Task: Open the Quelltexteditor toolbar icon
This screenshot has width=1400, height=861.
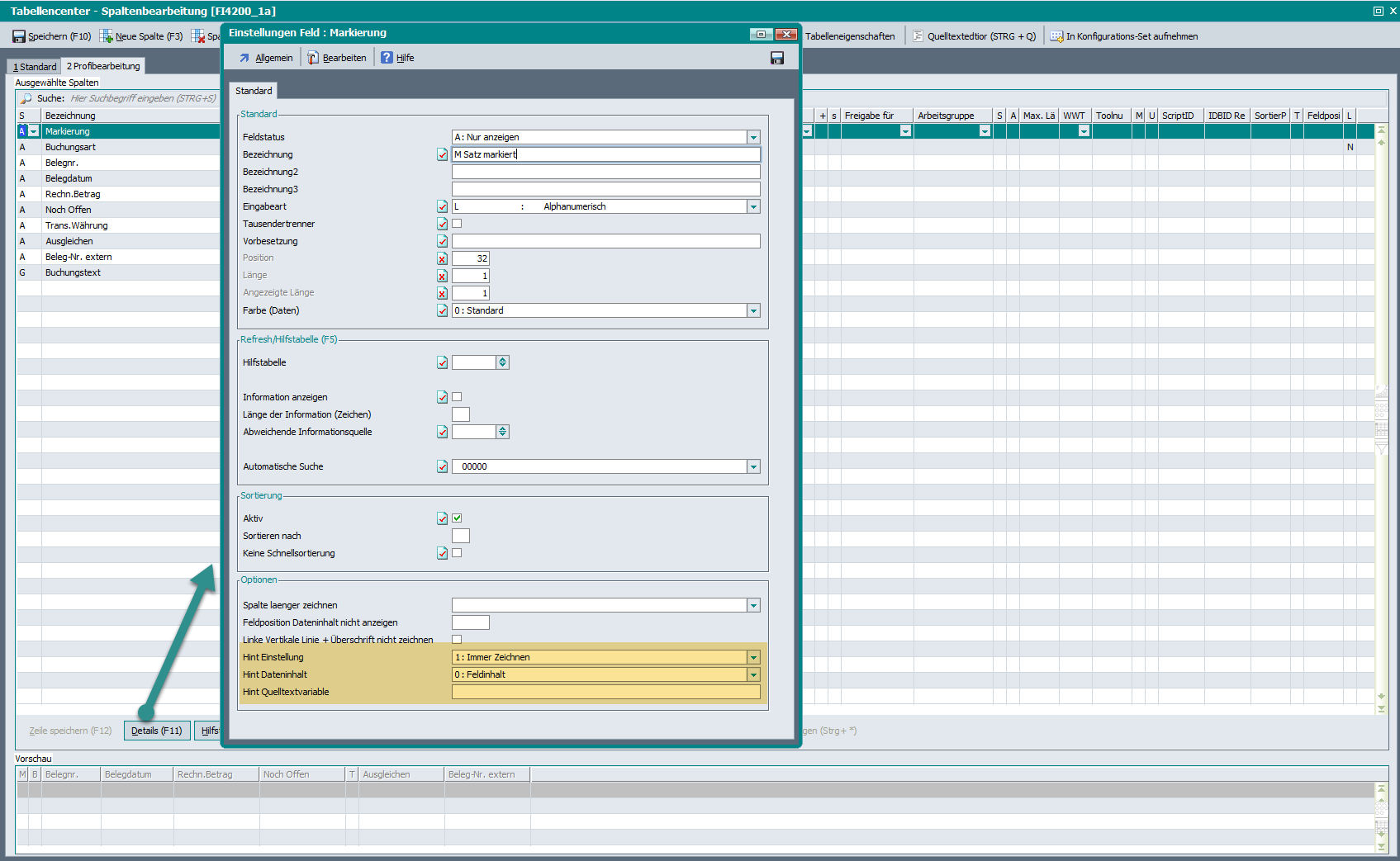Action: [918, 36]
